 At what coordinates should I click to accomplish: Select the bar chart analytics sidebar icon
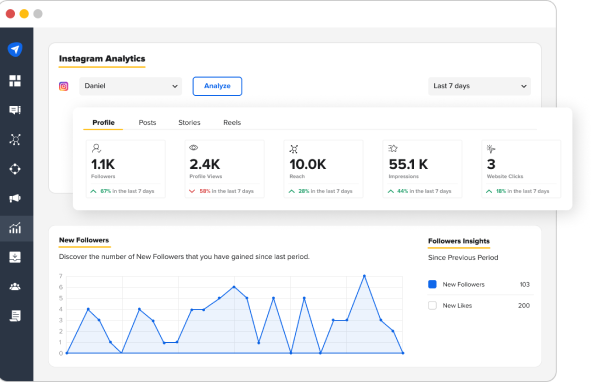[x=15, y=228]
